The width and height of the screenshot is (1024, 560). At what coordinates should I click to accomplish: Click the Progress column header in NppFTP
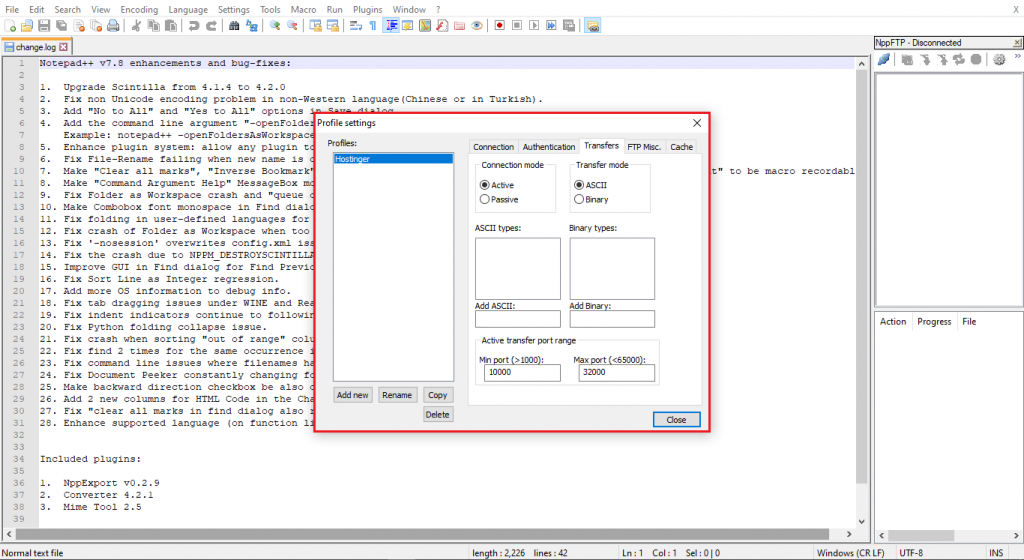click(x=934, y=322)
